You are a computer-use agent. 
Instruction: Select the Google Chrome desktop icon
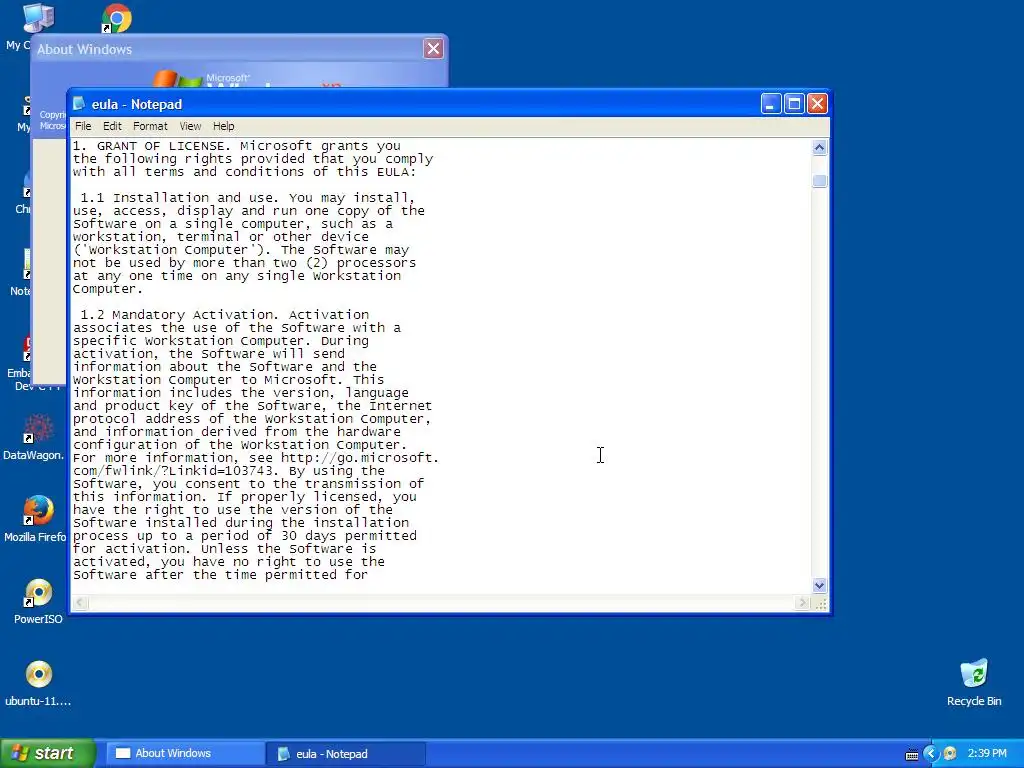117,18
